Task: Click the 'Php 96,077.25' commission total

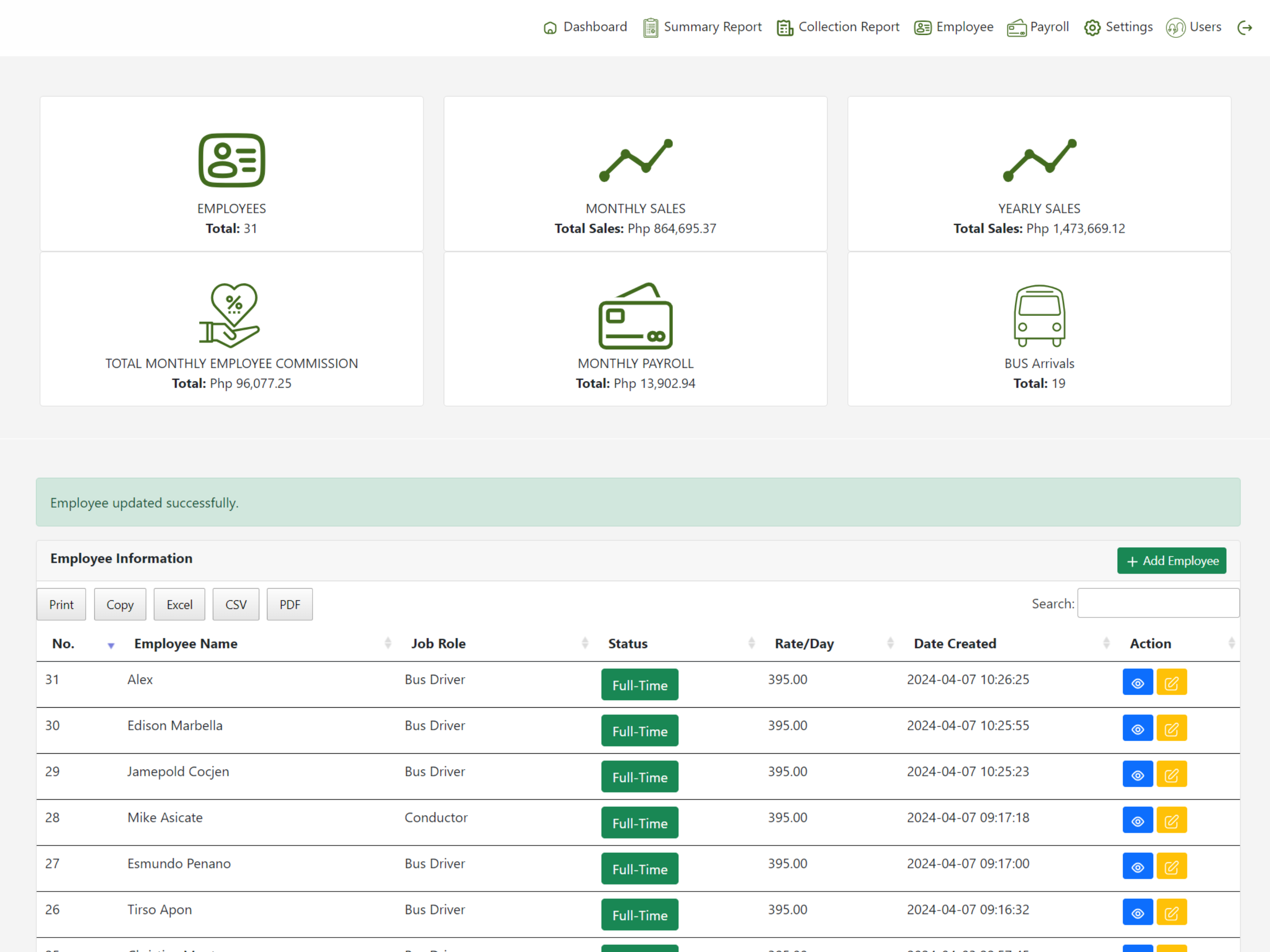Action: (x=250, y=383)
